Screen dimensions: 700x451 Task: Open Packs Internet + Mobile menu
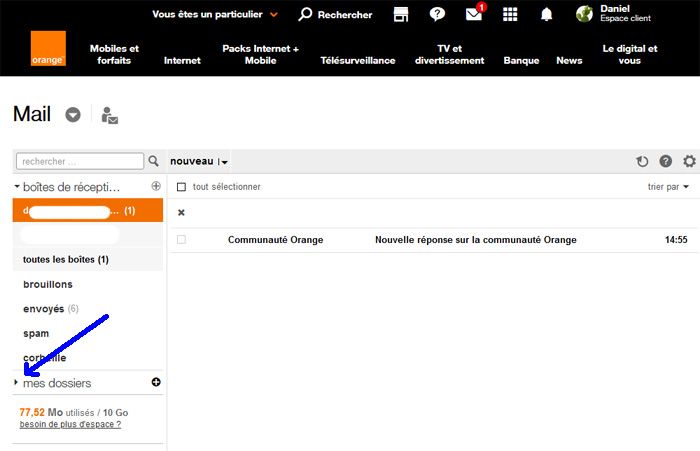click(x=261, y=54)
